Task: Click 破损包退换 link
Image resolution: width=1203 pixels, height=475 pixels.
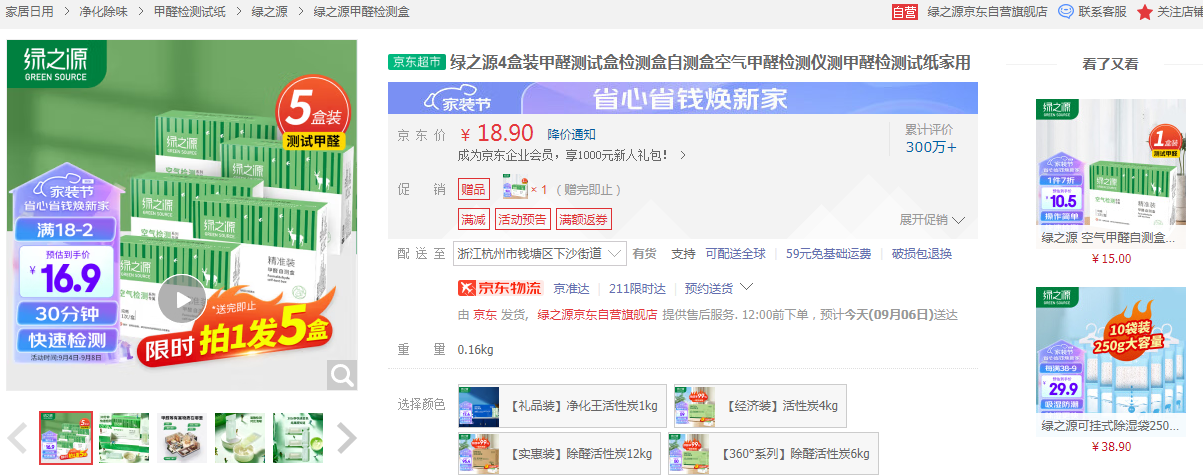Action: [922, 254]
